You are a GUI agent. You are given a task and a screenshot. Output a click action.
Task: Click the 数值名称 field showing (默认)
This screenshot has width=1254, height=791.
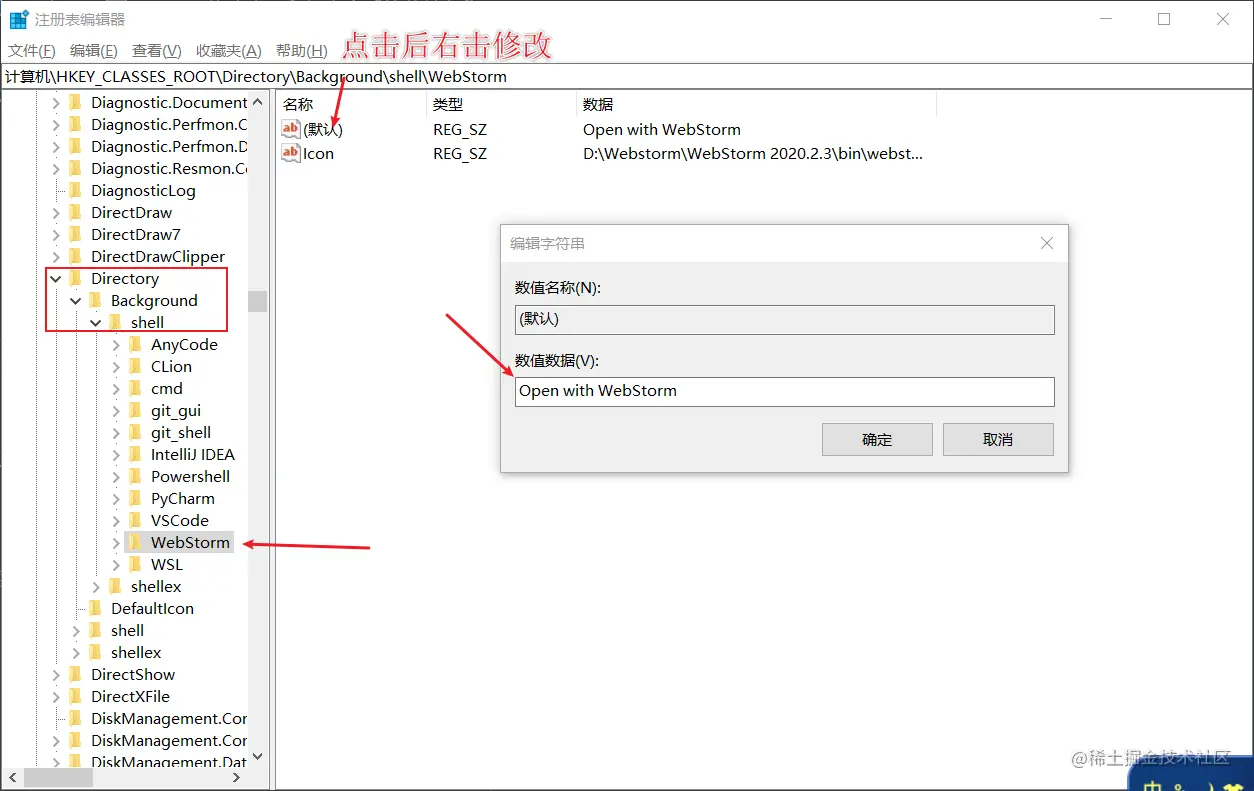point(785,319)
